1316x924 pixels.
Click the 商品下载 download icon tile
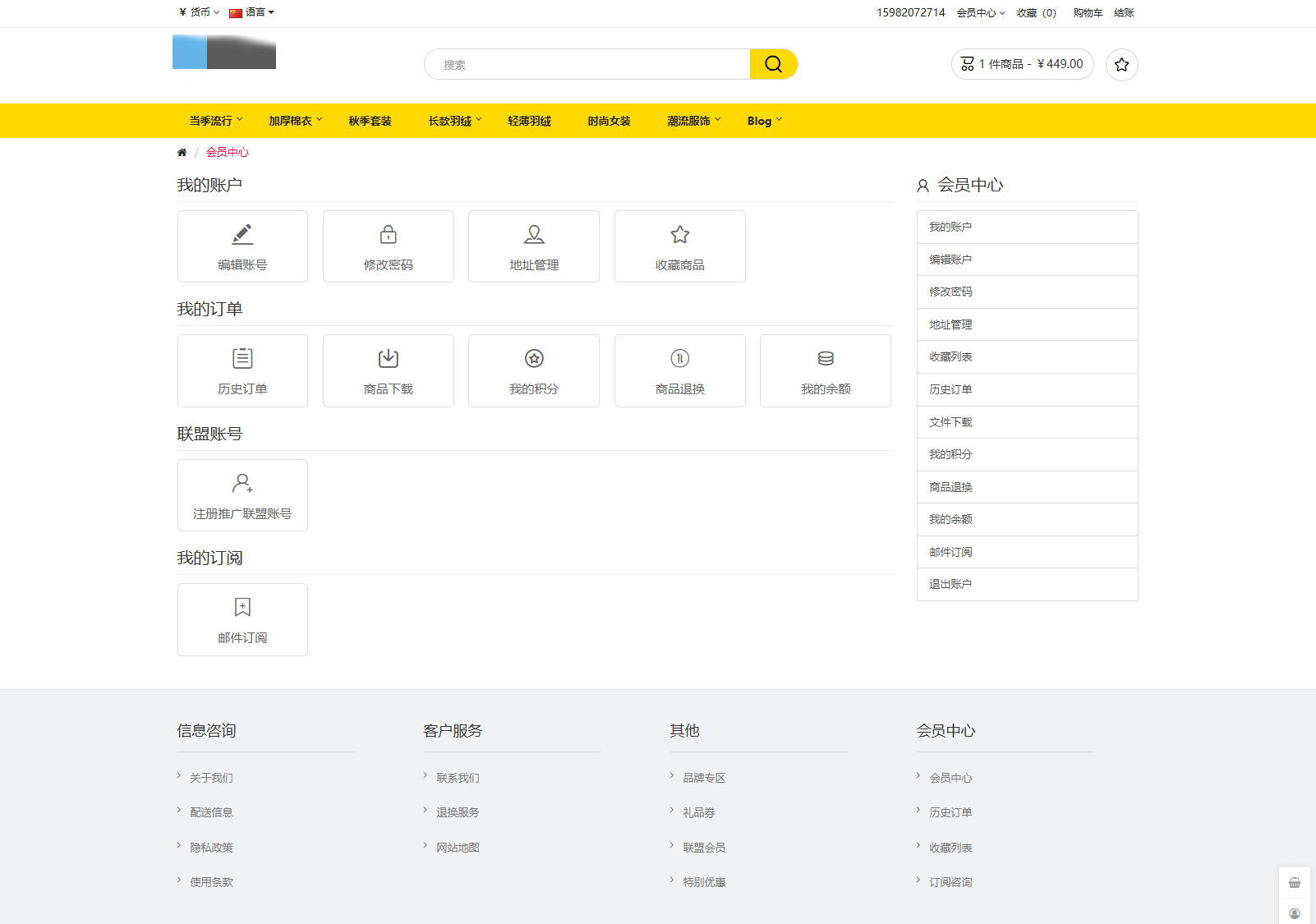point(388,370)
